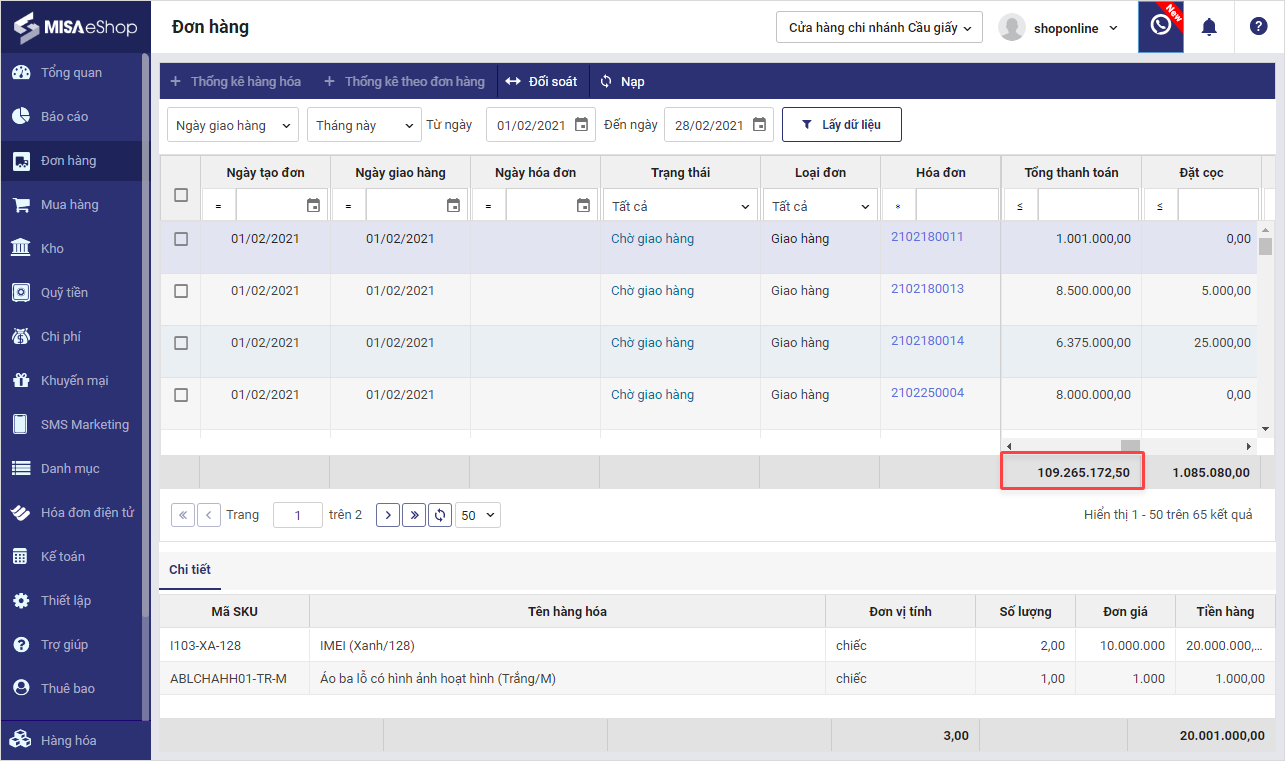The width and height of the screenshot is (1285, 761).
Task: Switch to the Chi tiết tab
Action: coord(190,570)
